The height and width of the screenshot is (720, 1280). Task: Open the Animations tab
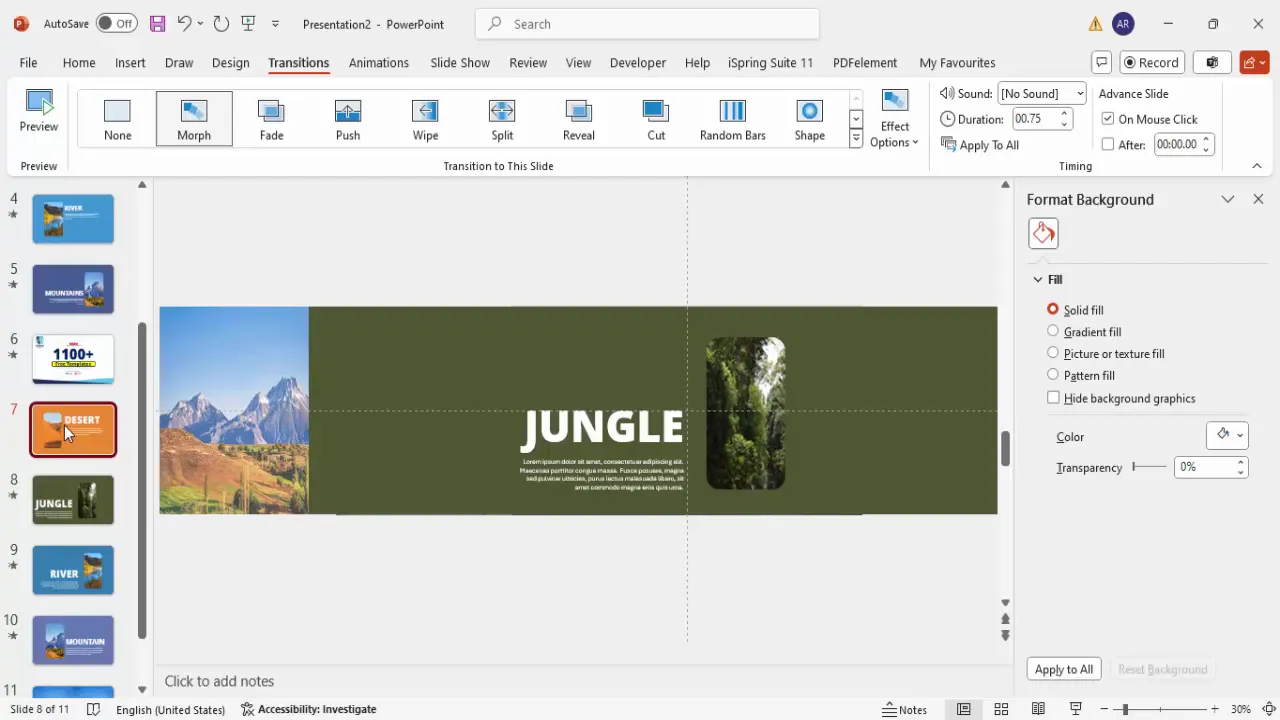(x=378, y=62)
